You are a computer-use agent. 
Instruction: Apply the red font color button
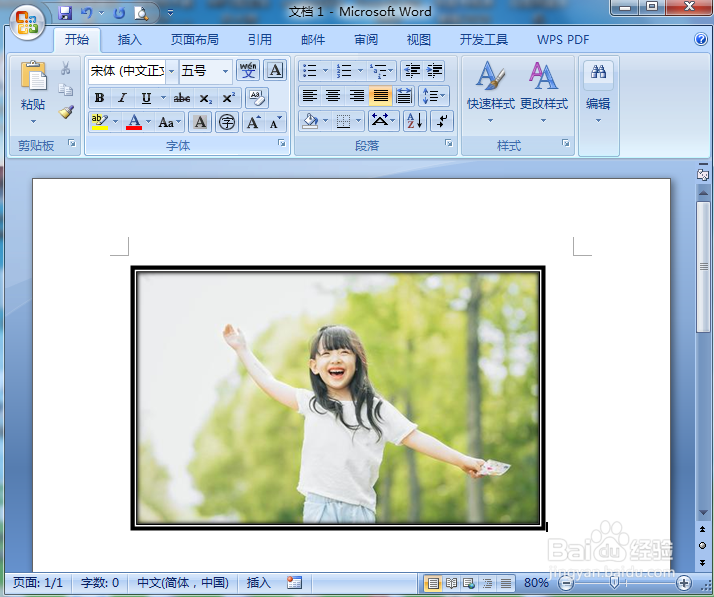pyautogui.click(x=134, y=122)
